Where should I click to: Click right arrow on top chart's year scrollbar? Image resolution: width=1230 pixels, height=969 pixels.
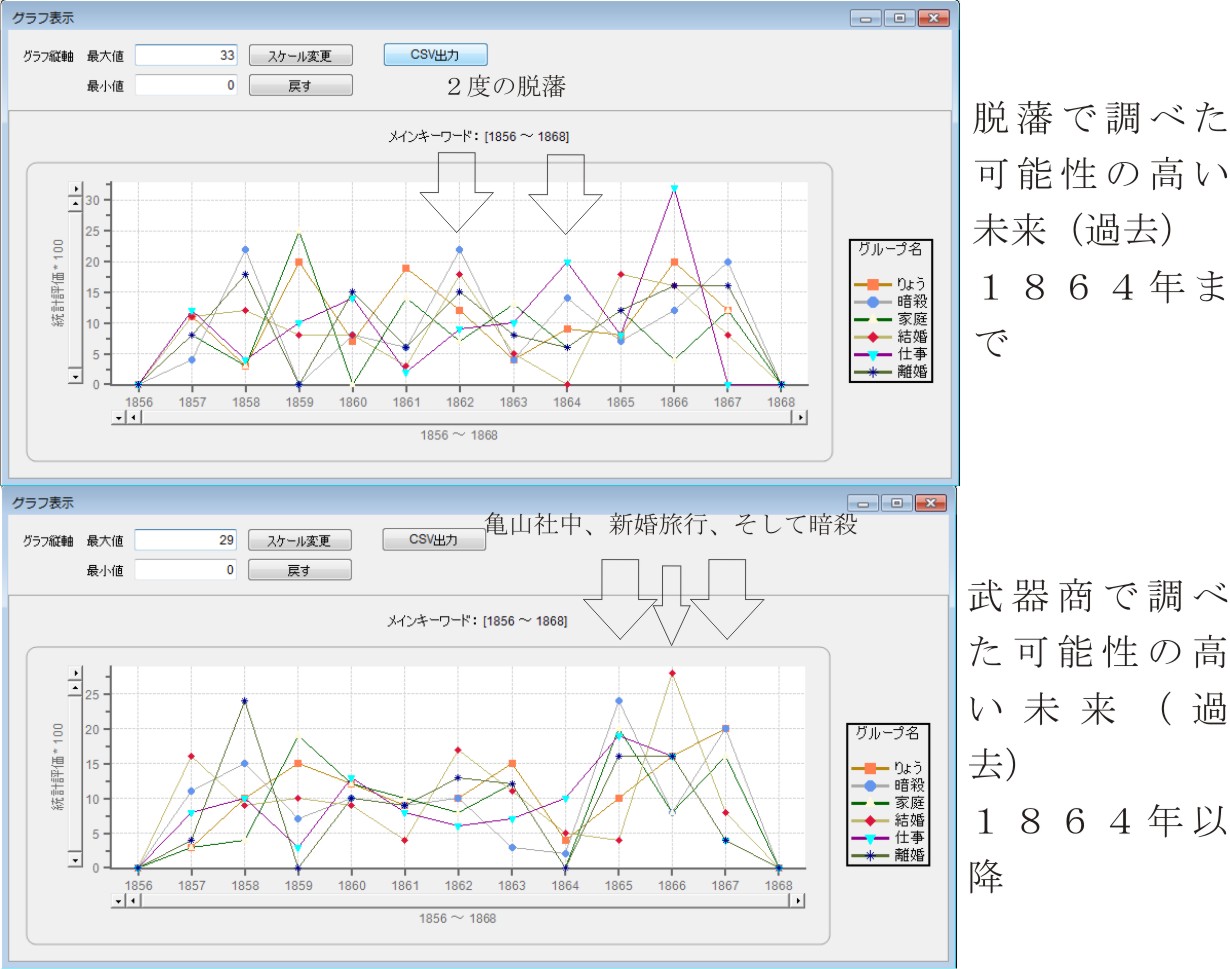point(797,418)
